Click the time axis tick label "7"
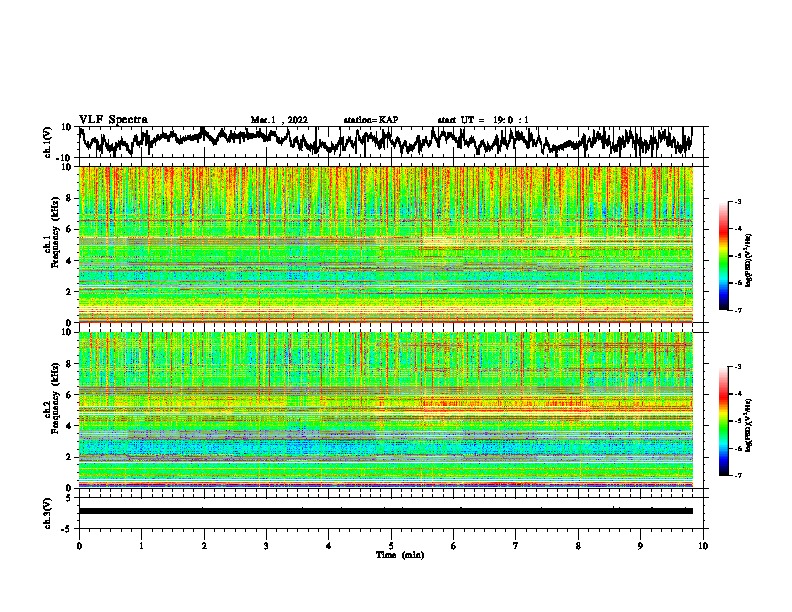 tap(516, 546)
